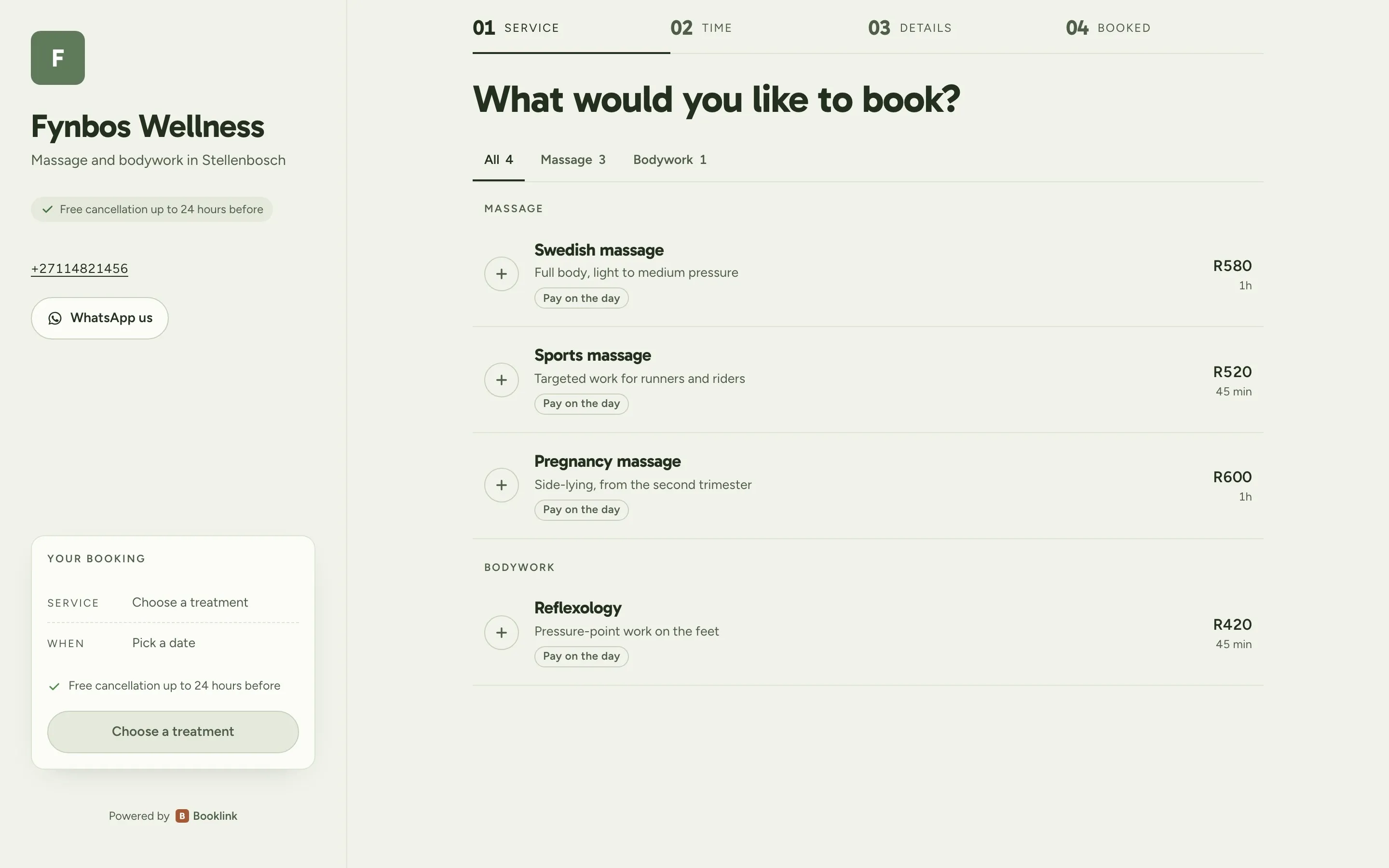Filter by the Massage 3 tab

click(x=573, y=160)
